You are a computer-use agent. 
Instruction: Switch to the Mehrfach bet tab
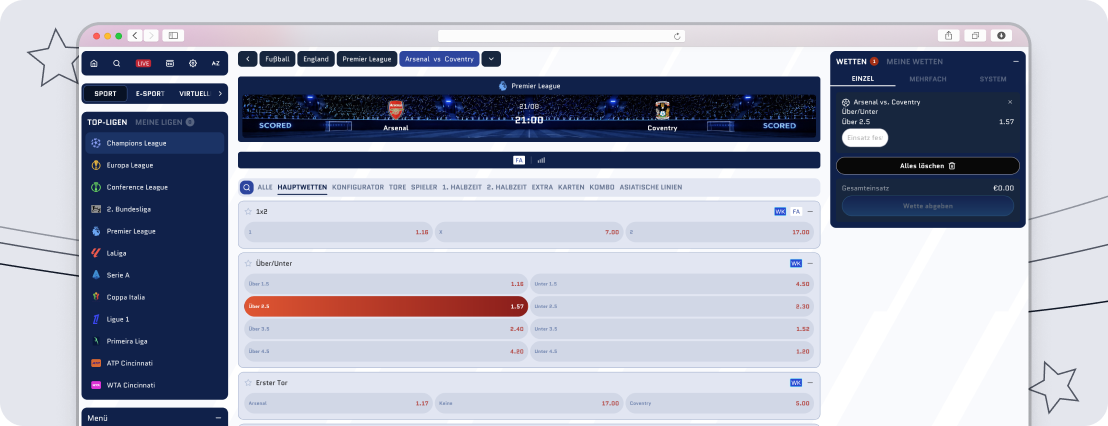[928, 79]
